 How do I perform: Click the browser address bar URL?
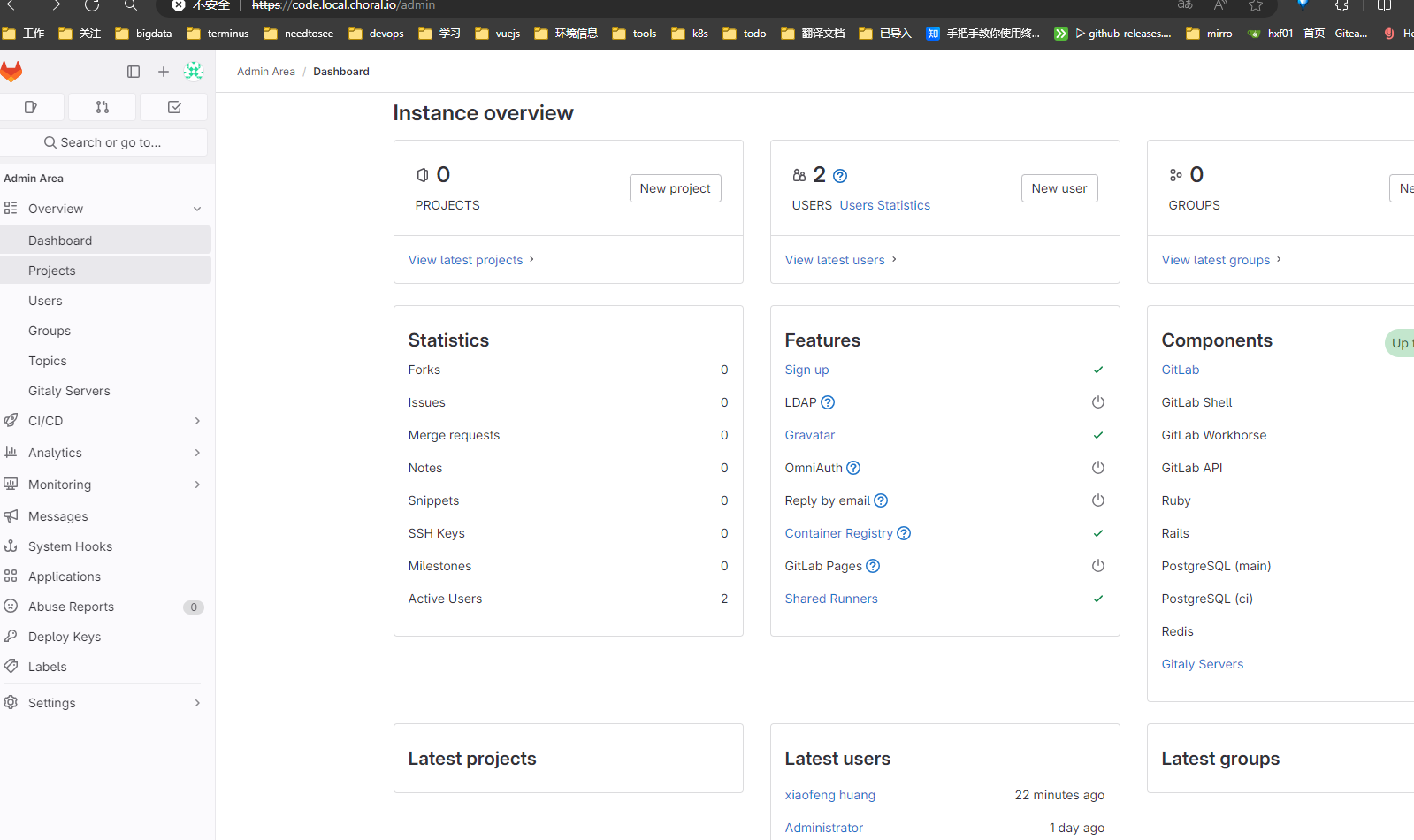tap(343, 5)
